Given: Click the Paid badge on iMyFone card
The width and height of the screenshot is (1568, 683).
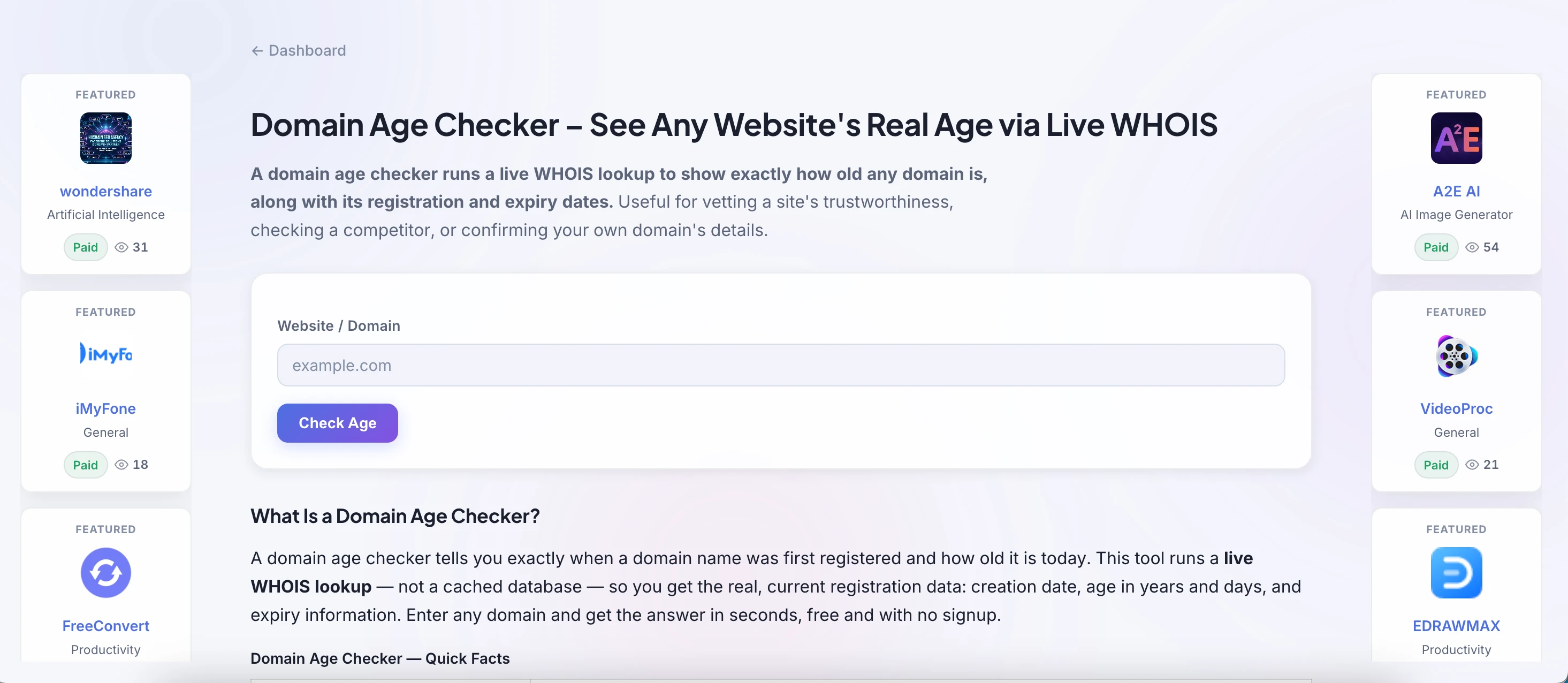Looking at the screenshot, I should click(85, 465).
